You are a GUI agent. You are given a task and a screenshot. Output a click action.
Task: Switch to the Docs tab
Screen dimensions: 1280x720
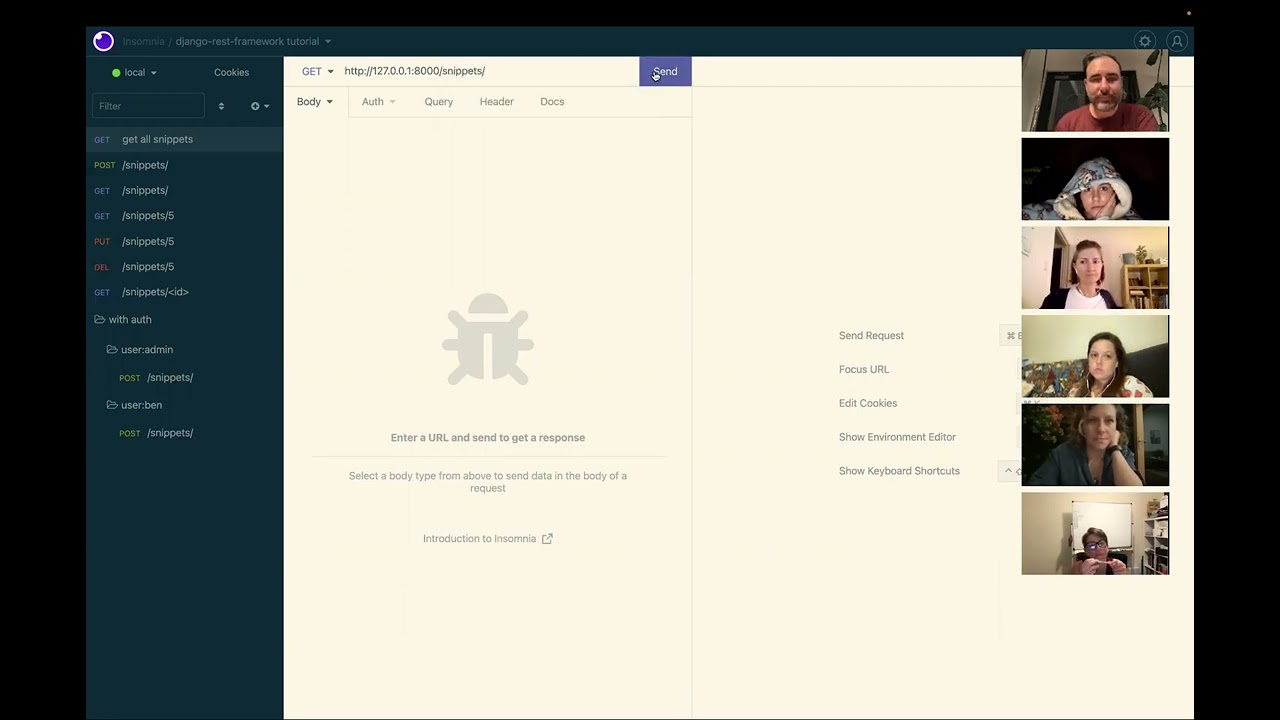point(552,102)
